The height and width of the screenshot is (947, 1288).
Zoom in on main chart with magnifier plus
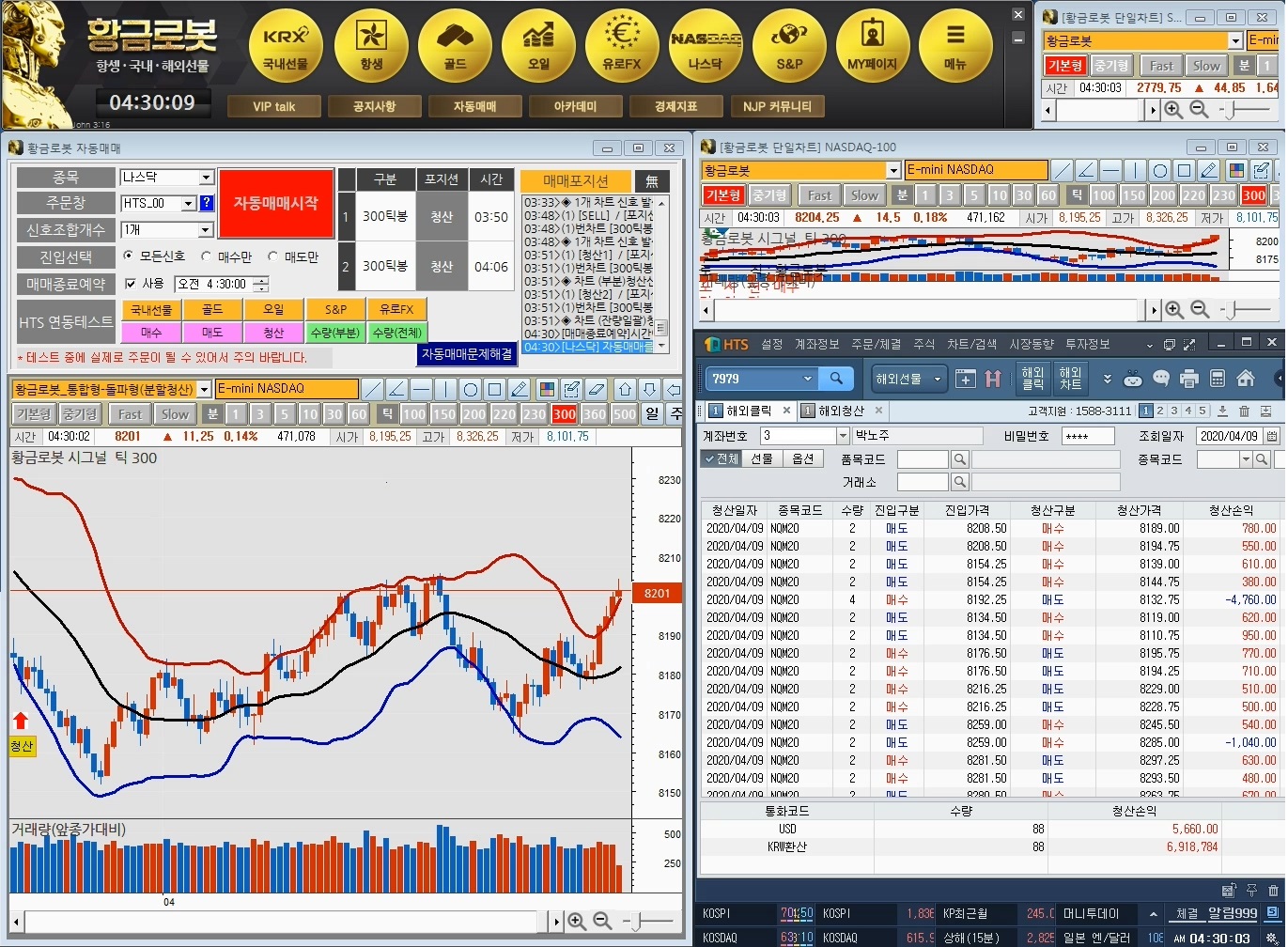click(577, 921)
